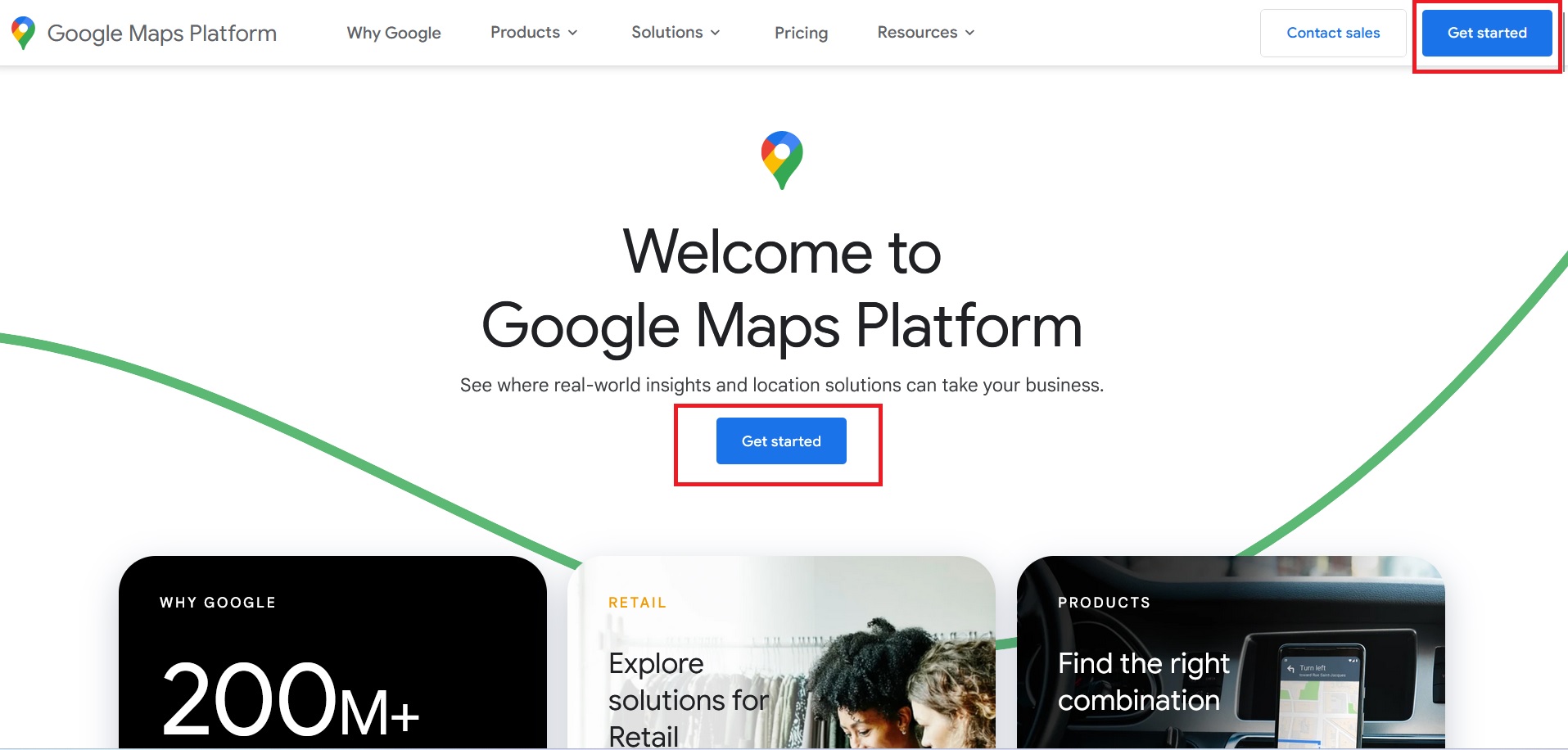
Task: Open the Products menu label
Action: (525, 32)
